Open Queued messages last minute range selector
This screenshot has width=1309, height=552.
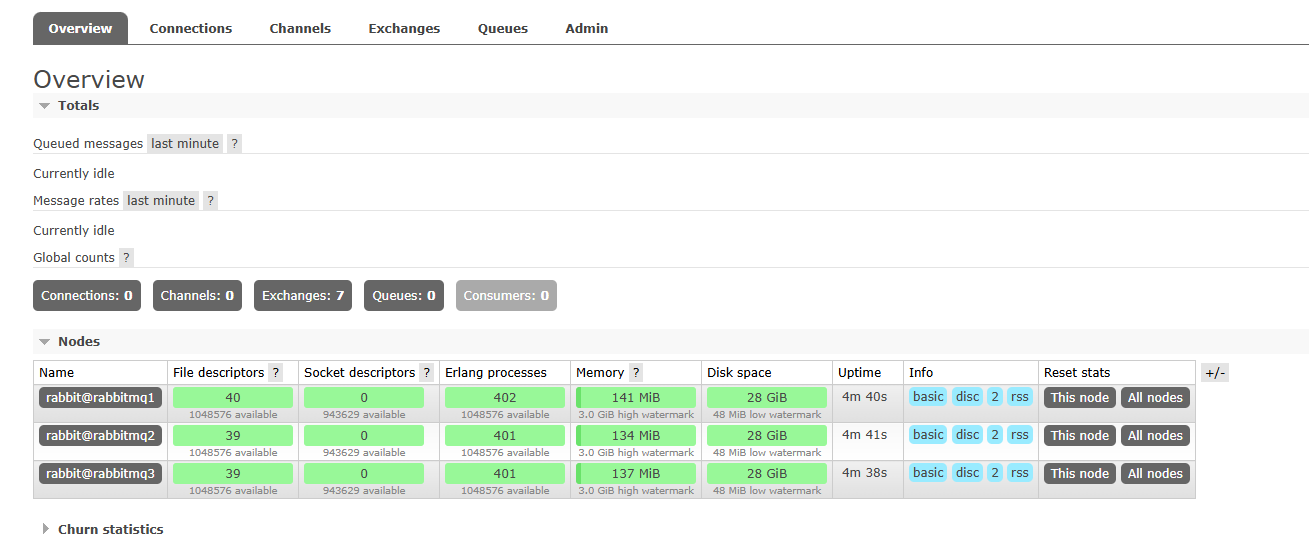coord(185,144)
